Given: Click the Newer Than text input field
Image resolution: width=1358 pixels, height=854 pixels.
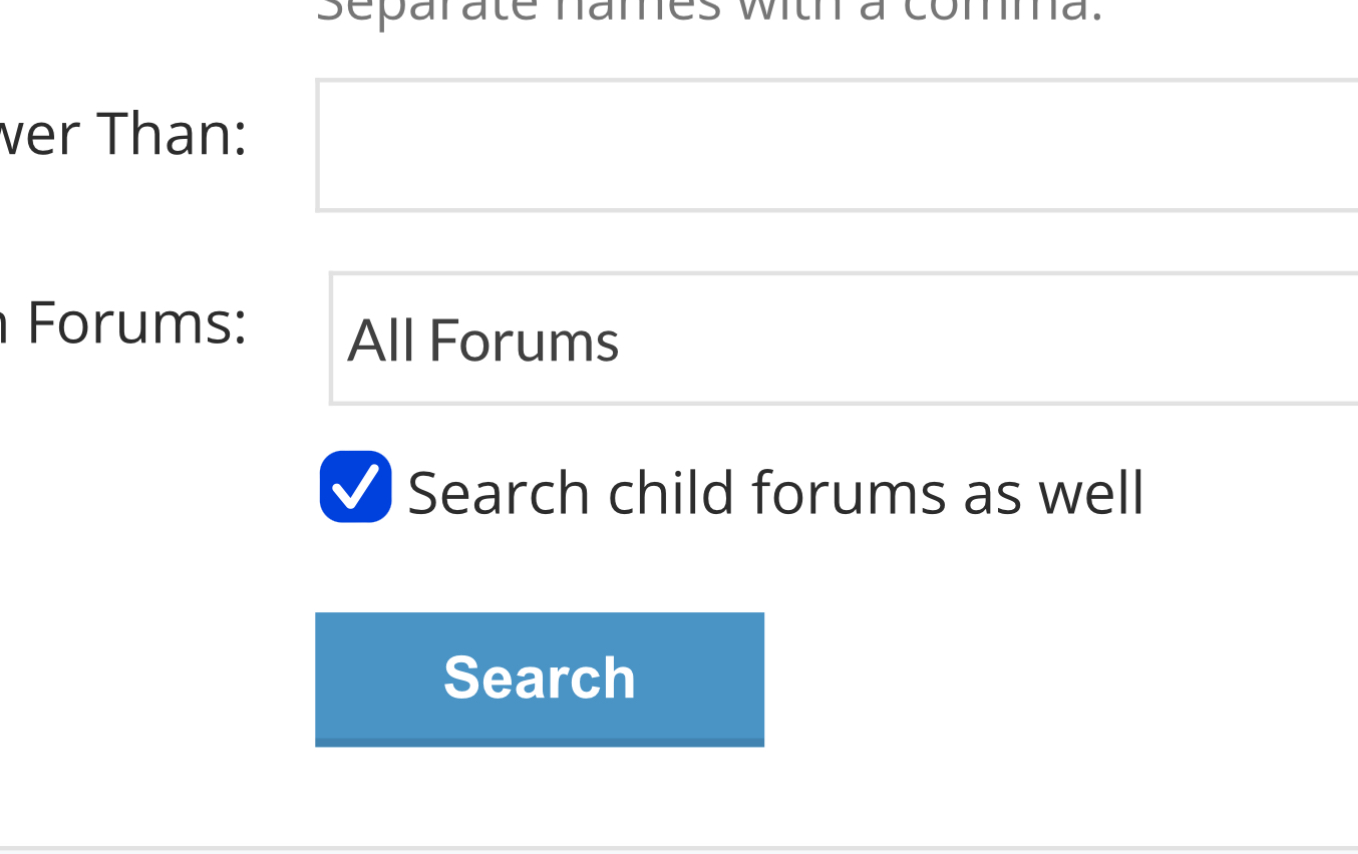Looking at the screenshot, I should (x=836, y=146).
